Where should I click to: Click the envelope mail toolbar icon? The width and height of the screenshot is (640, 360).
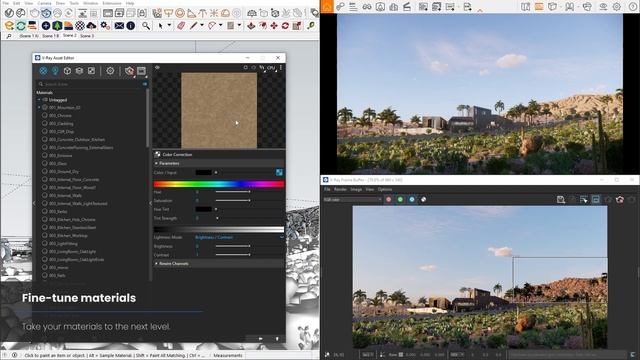pyautogui.click(x=119, y=26)
